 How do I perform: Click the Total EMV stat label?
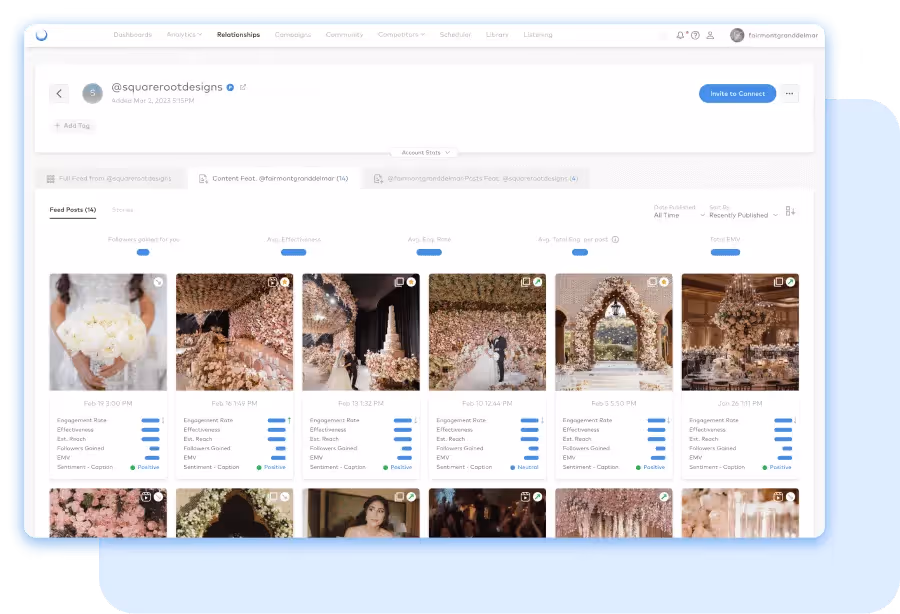tap(725, 239)
